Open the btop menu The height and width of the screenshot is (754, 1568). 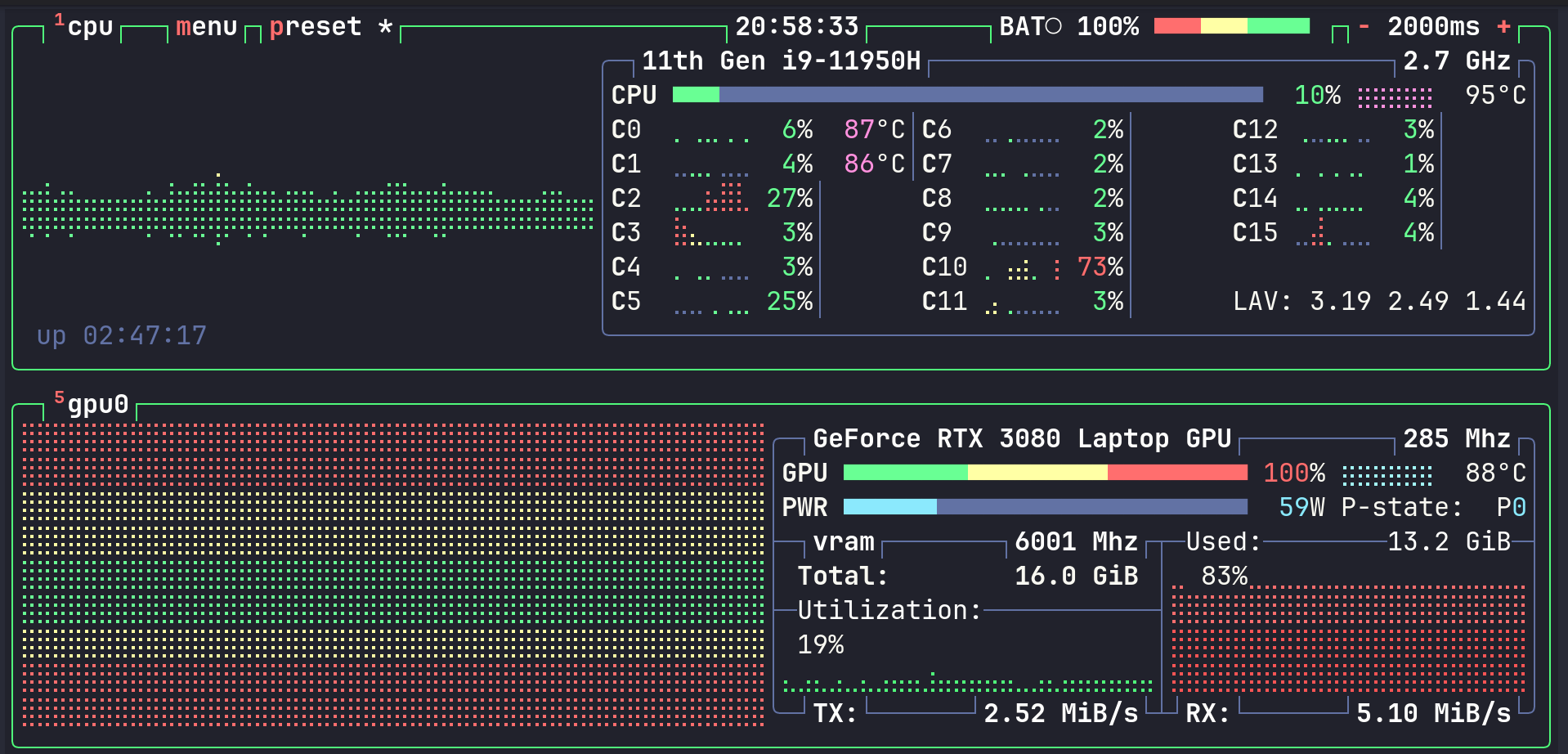pos(207,27)
